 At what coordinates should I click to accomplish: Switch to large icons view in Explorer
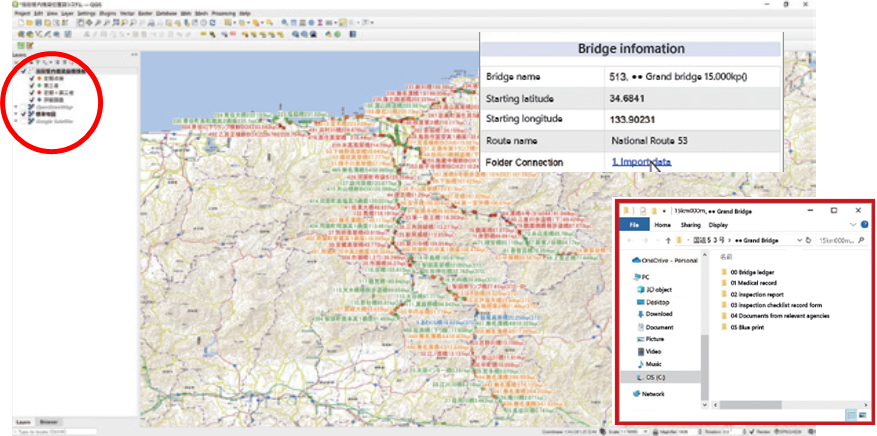[x=863, y=414]
